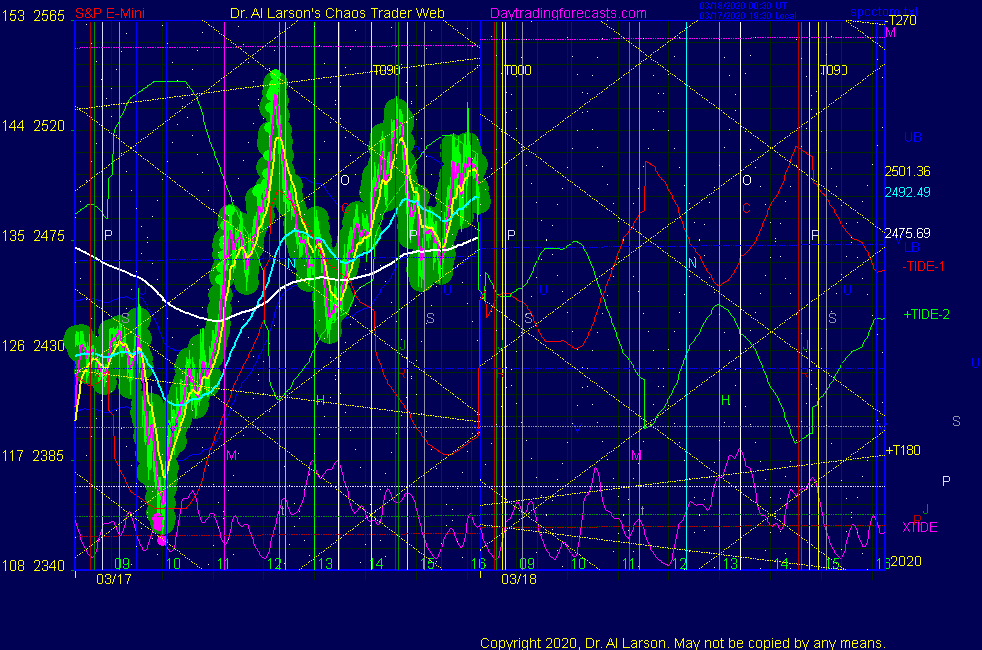Screen dimensions: 982x650
Task: Click the 108 2340 axis label
Action: click(33, 566)
